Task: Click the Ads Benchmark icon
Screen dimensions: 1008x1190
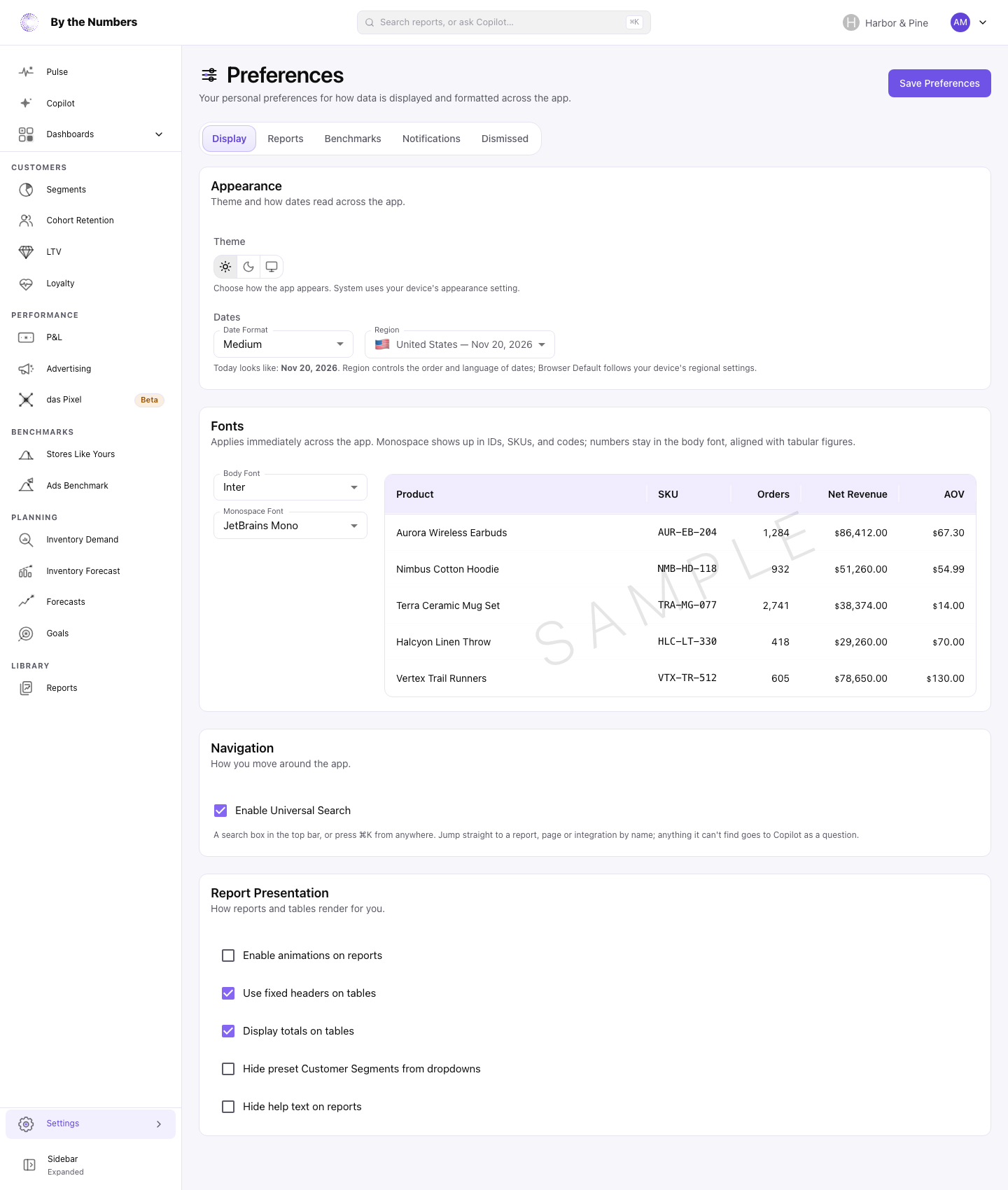Action: coord(26,486)
